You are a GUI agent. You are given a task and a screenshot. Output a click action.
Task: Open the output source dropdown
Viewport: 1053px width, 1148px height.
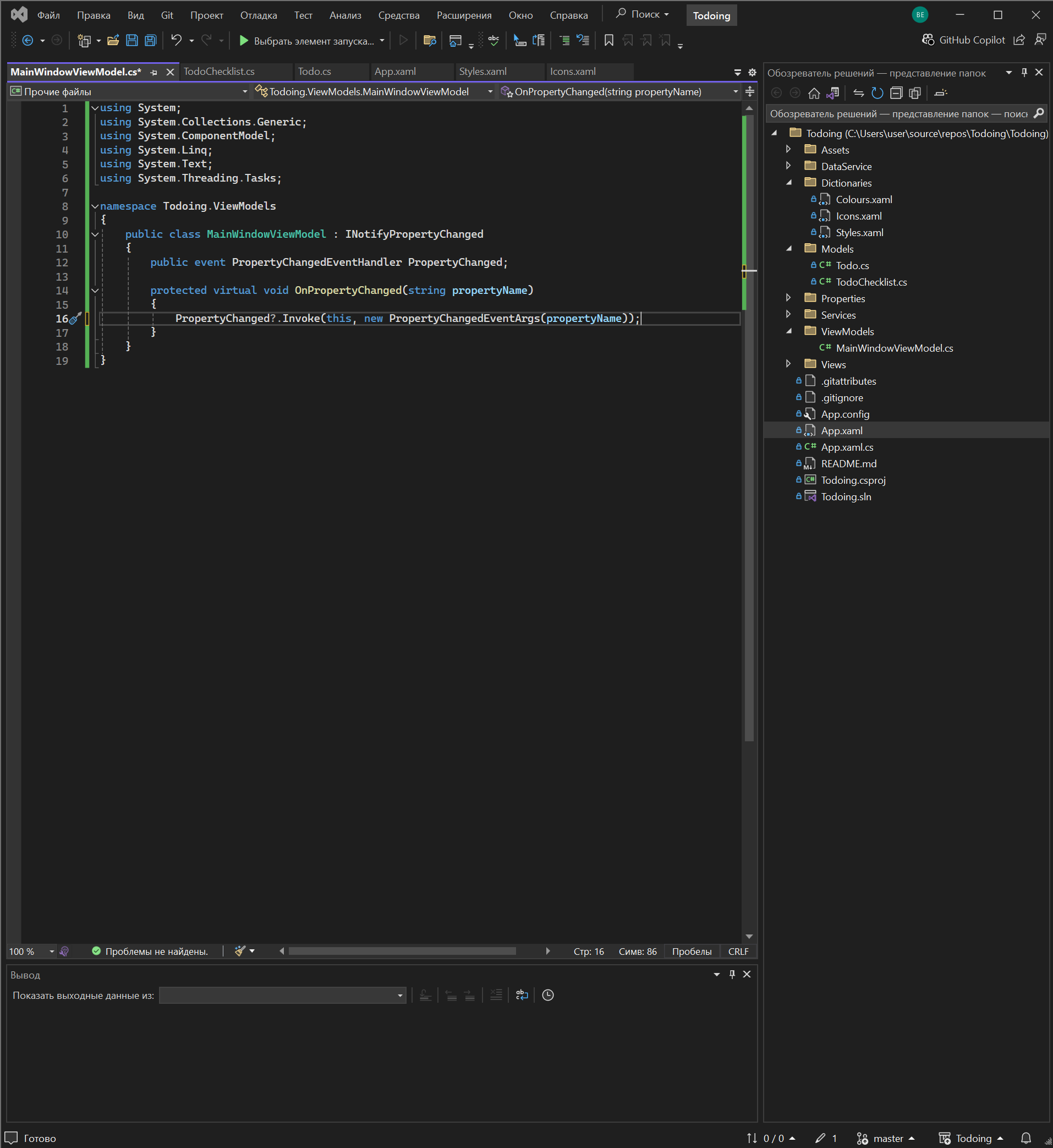click(283, 995)
